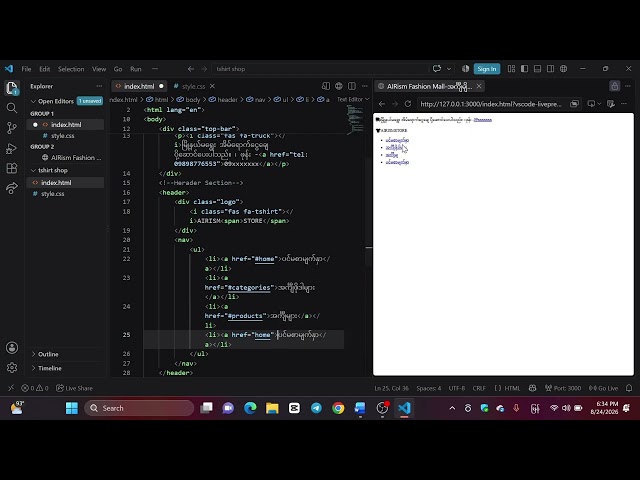Switch to the index.html editor tab
This screenshot has height=480, width=640.
[139, 86]
